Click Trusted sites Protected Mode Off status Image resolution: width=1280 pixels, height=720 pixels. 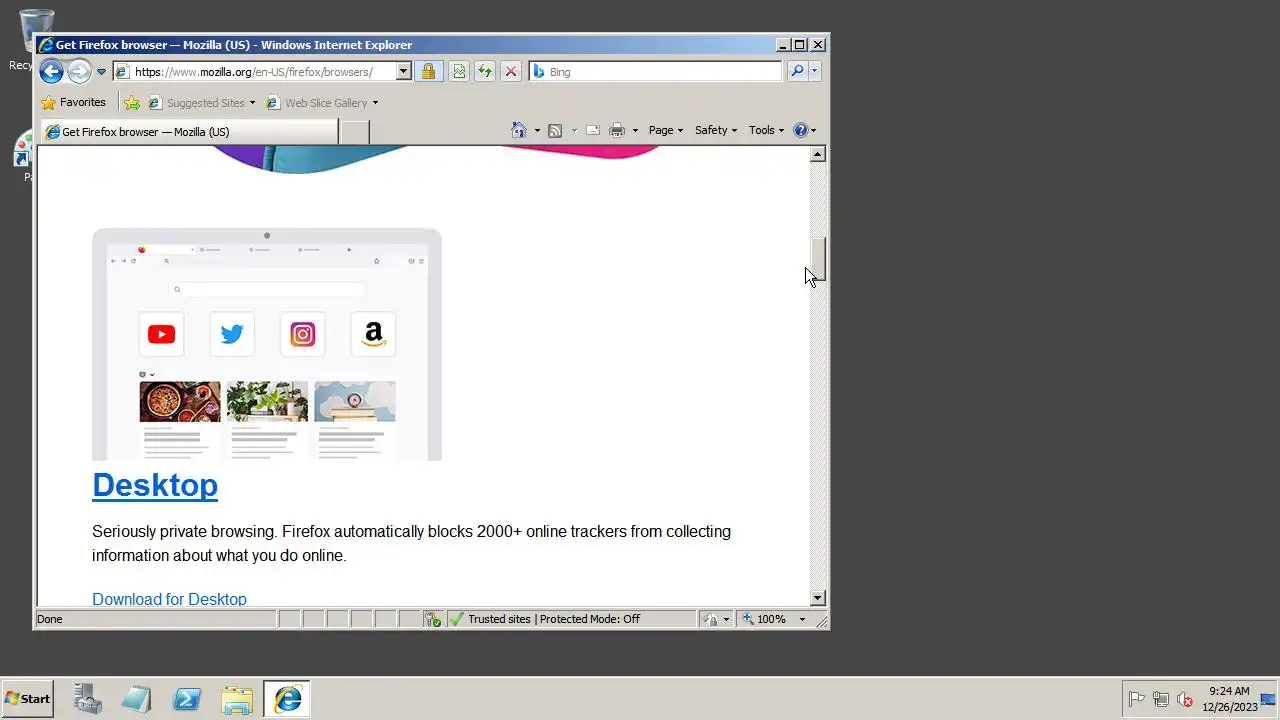554,619
